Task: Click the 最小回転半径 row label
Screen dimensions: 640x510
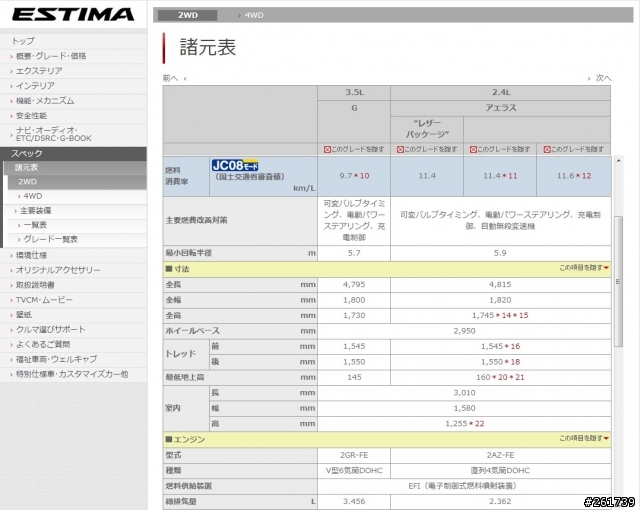Action: 189,253
